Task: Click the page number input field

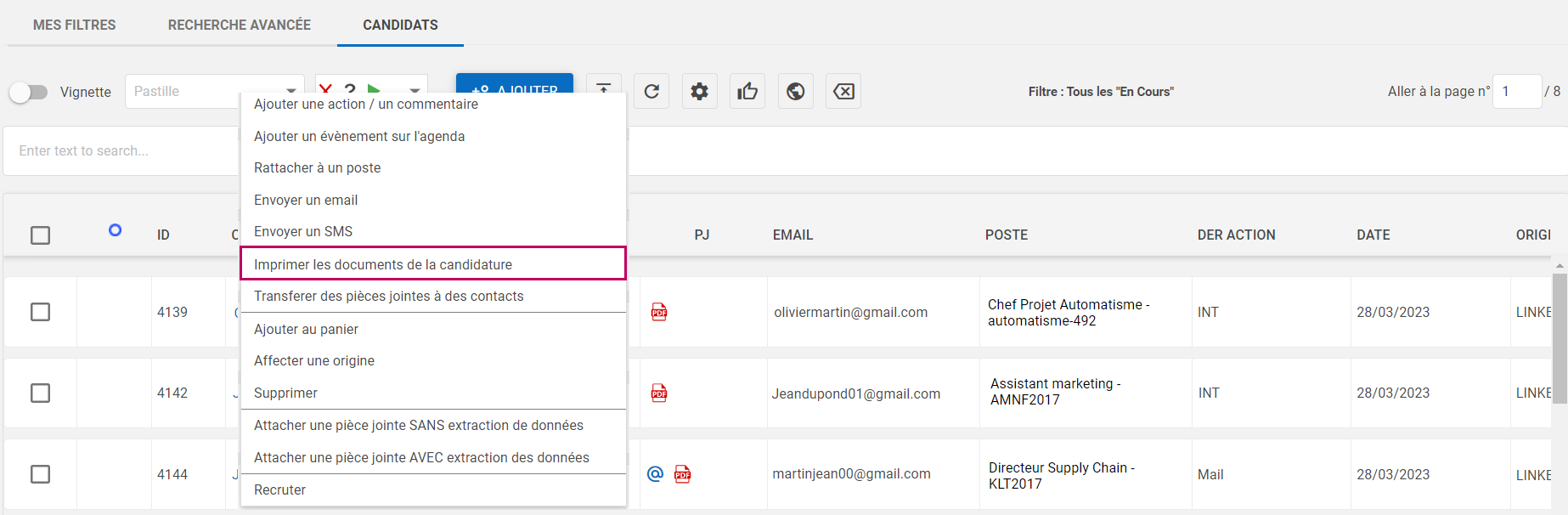Action: [x=1516, y=92]
